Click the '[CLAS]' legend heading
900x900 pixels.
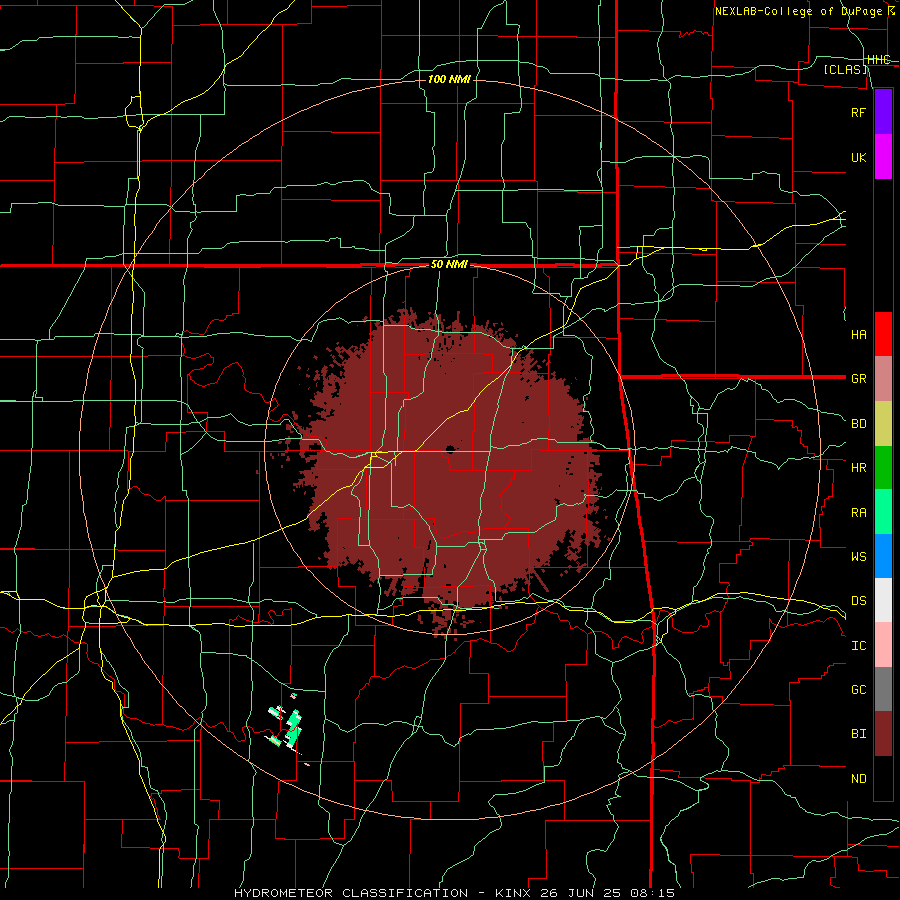pos(845,69)
